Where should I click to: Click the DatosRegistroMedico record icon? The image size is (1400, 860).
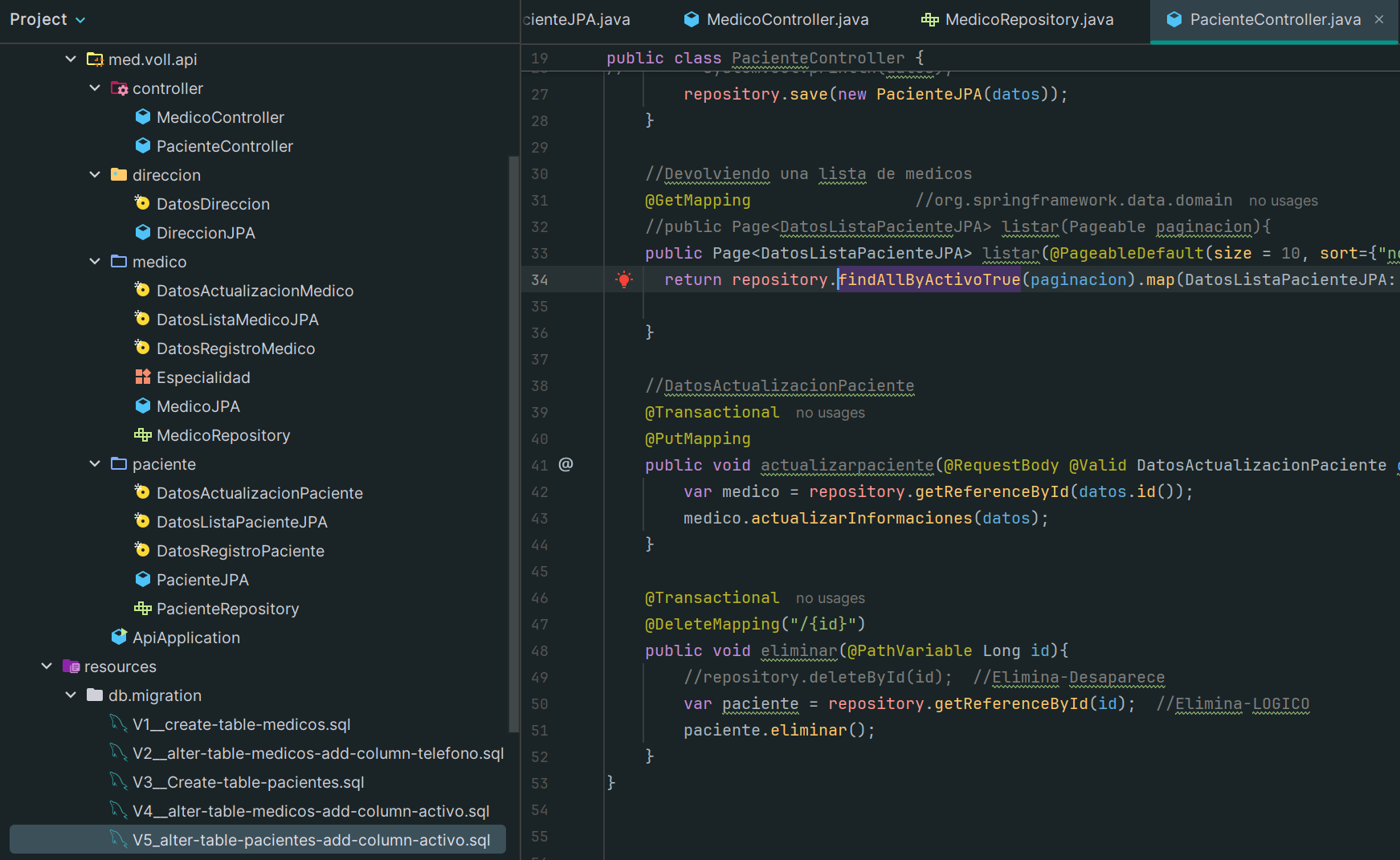click(143, 348)
